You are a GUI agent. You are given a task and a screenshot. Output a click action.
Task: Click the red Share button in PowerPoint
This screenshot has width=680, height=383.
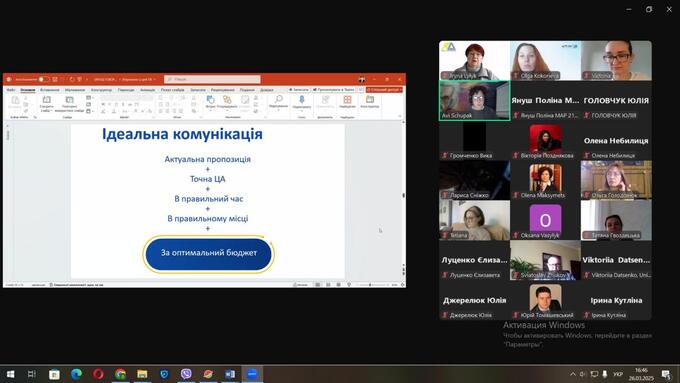(x=384, y=90)
